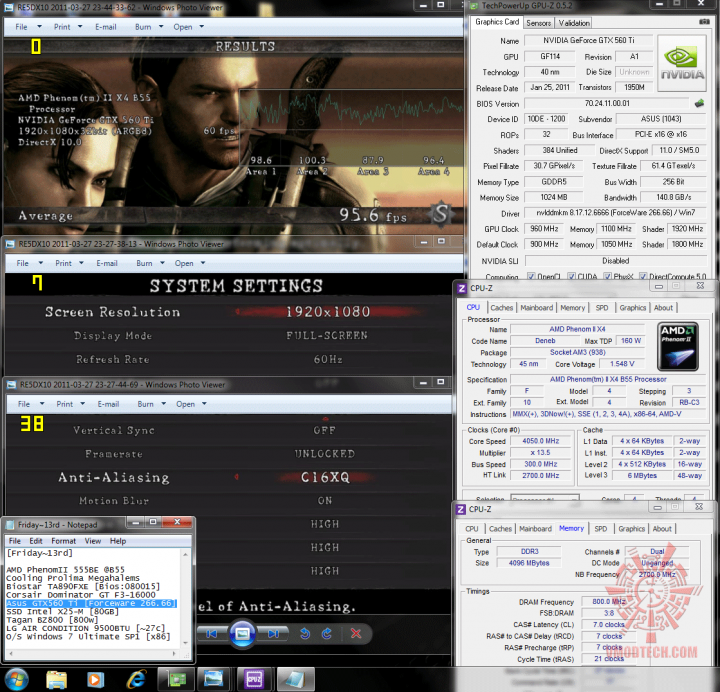Select SPD tab in lower CPU-Z window
Image resolution: width=720 pixels, height=692 pixels.
[600, 529]
